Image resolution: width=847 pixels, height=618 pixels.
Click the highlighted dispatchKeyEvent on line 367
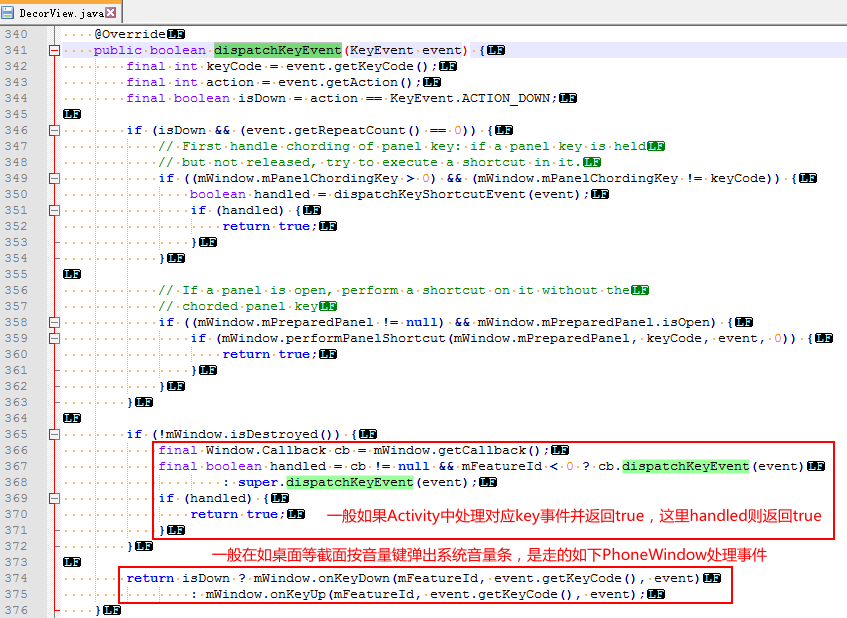tap(685, 466)
